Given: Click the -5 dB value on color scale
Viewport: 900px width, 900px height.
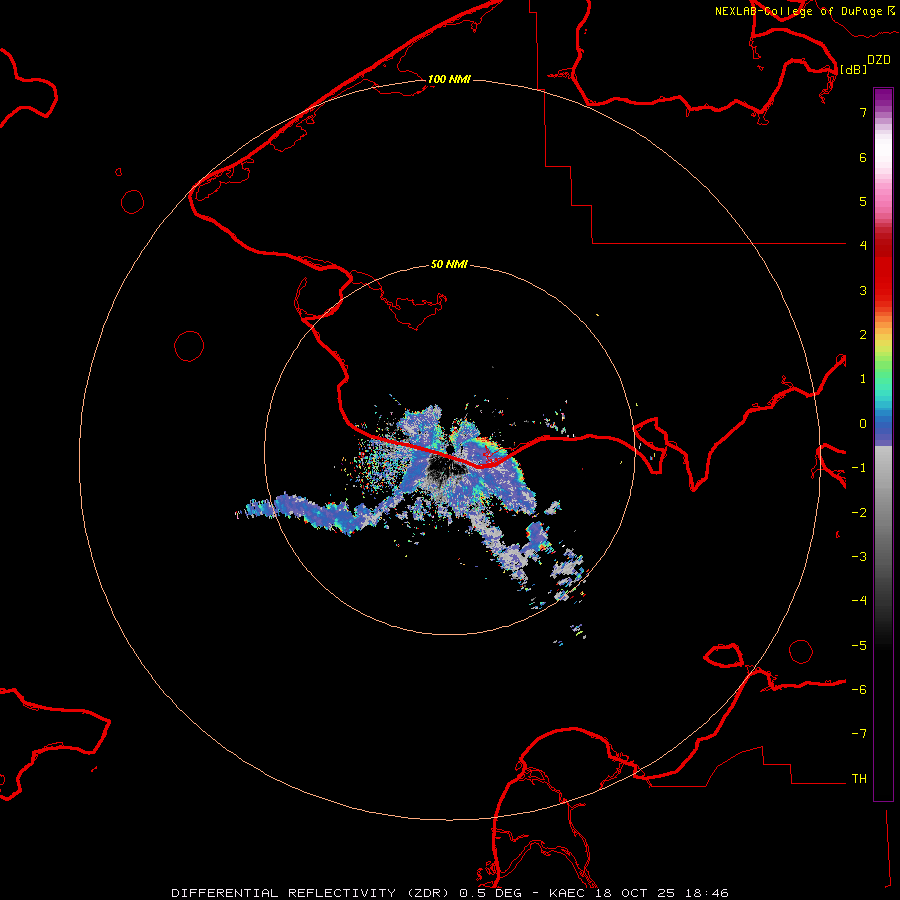Looking at the screenshot, I should (859, 646).
